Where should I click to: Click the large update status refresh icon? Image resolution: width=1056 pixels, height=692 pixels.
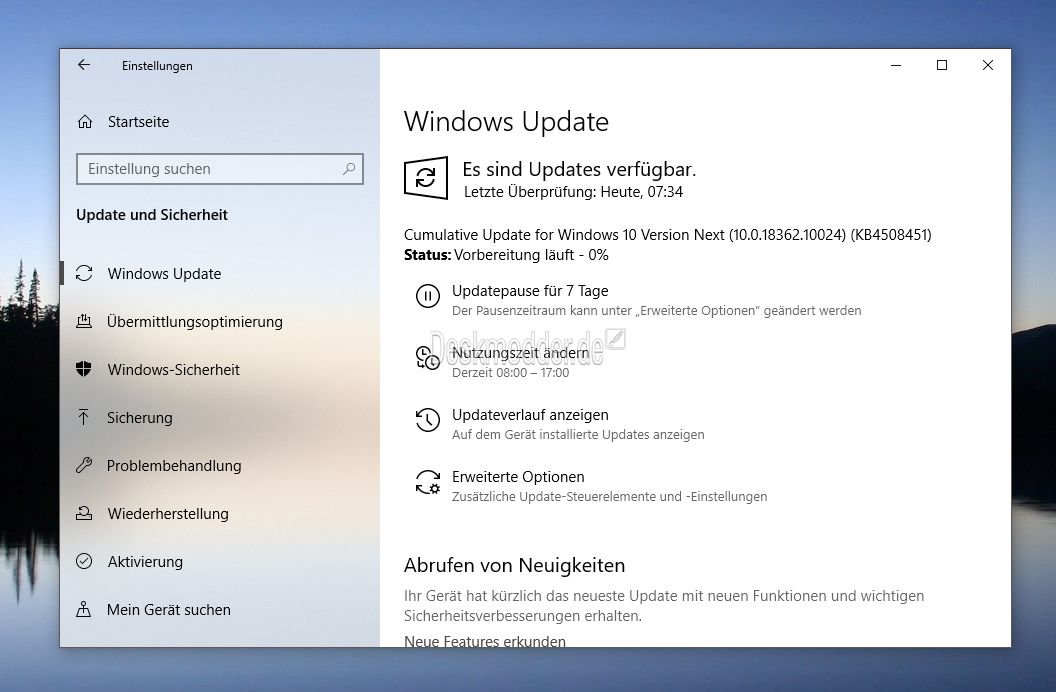point(426,178)
